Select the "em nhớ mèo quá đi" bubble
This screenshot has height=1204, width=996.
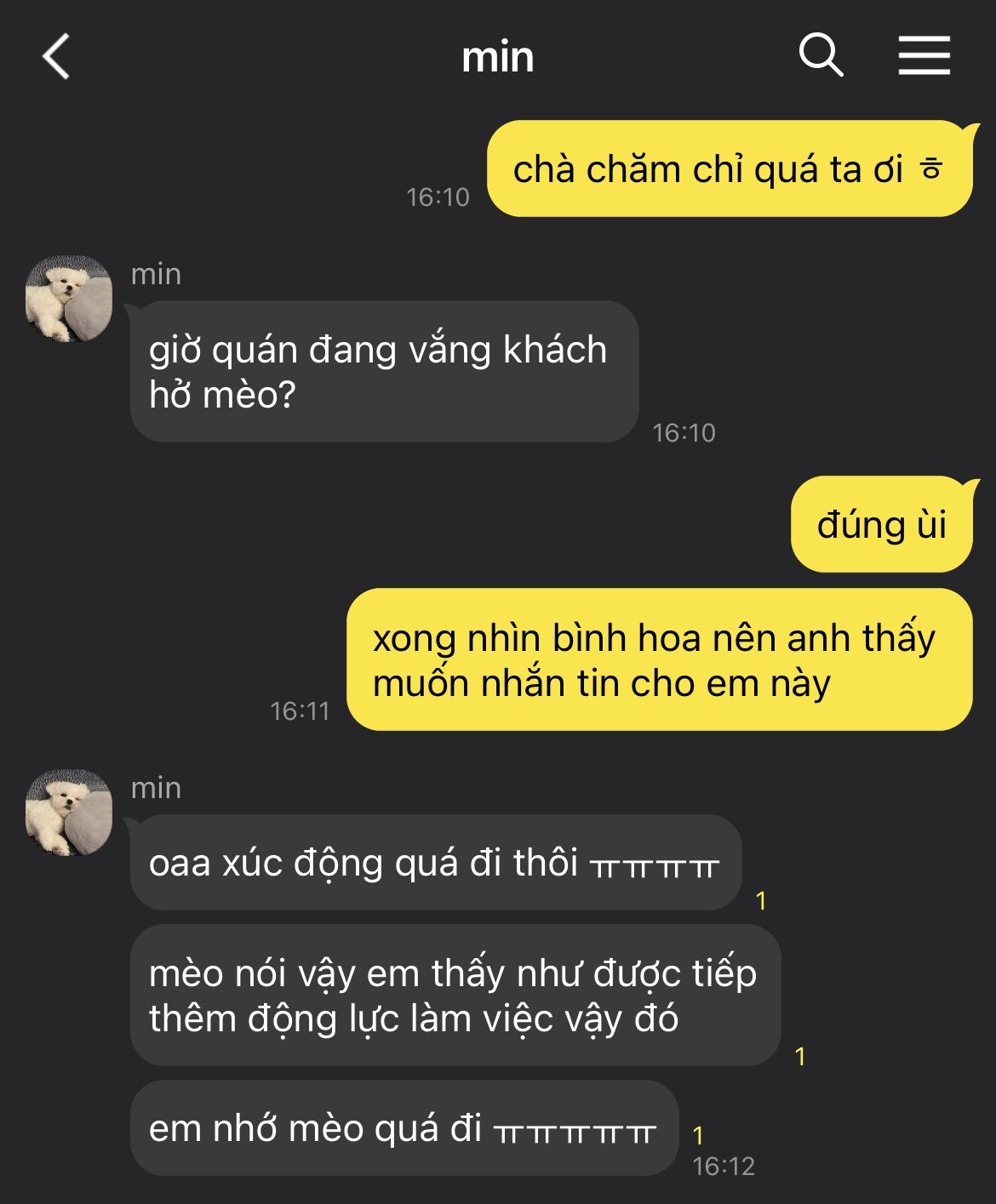(x=404, y=1128)
